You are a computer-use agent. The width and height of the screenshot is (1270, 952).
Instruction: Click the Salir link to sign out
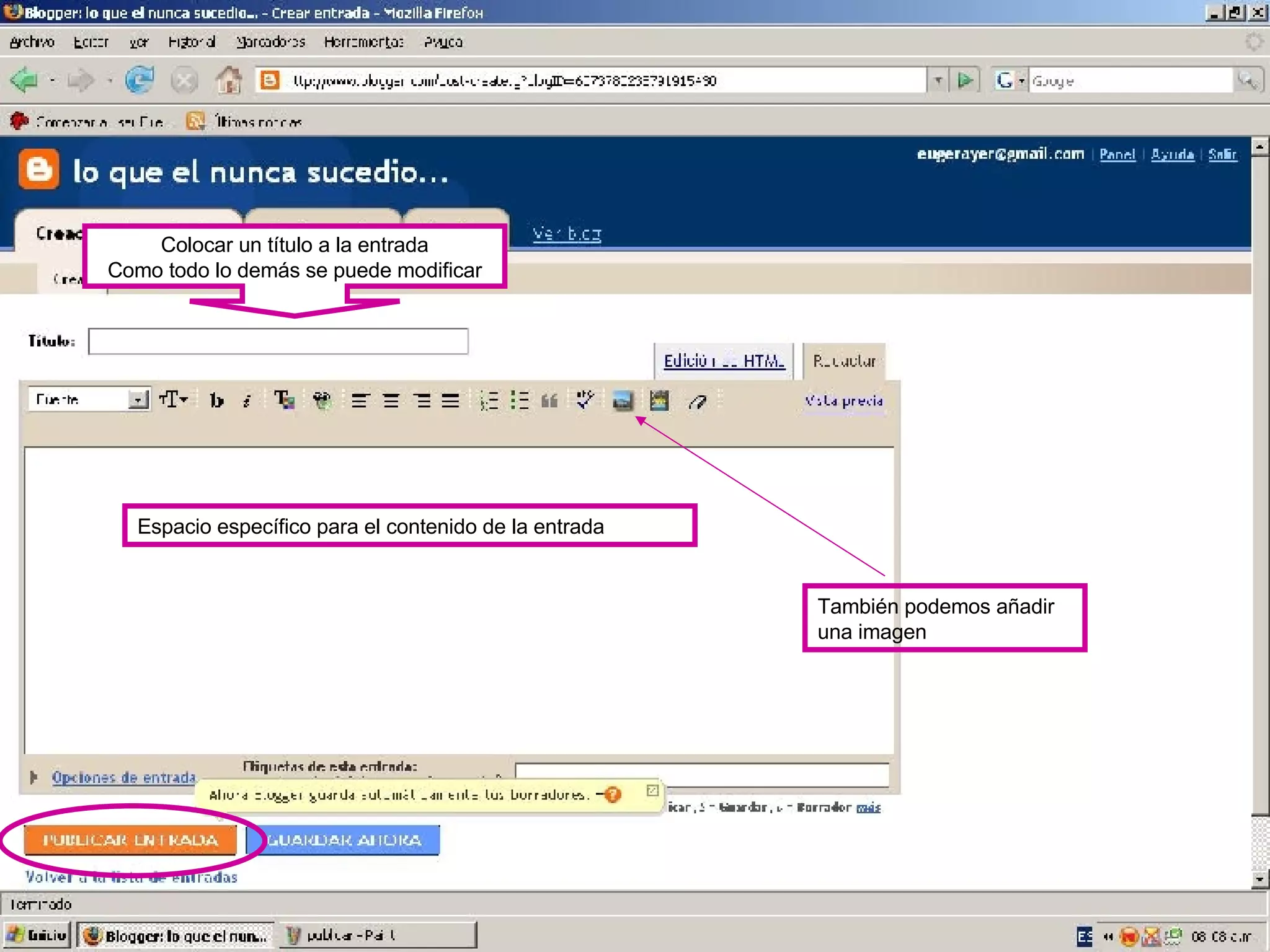tap(1222, 154)
